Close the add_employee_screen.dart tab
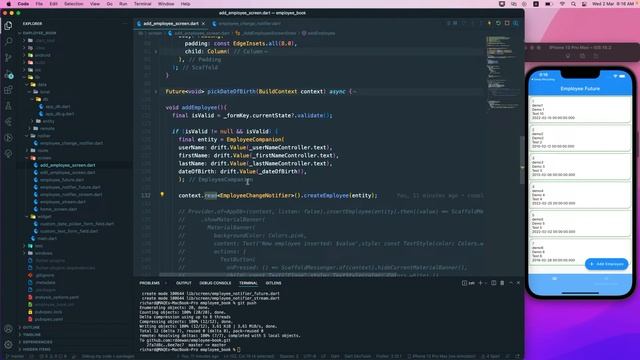The image size is (640, 360). (x=203, y=24)
